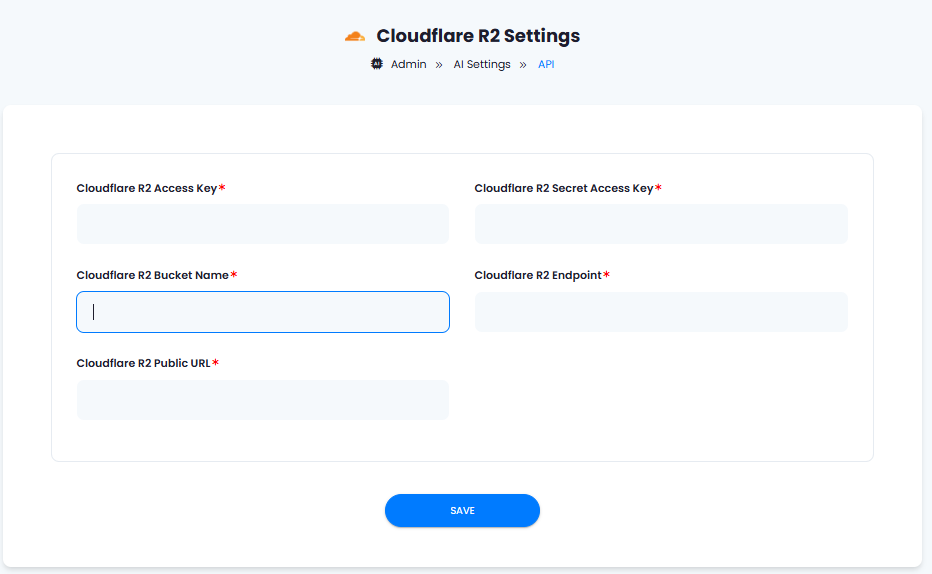Click the Cloudflare R2 Public URL label
Image resolution: width=932 pixels, height=574 pixels.
[x=143, y=363]
